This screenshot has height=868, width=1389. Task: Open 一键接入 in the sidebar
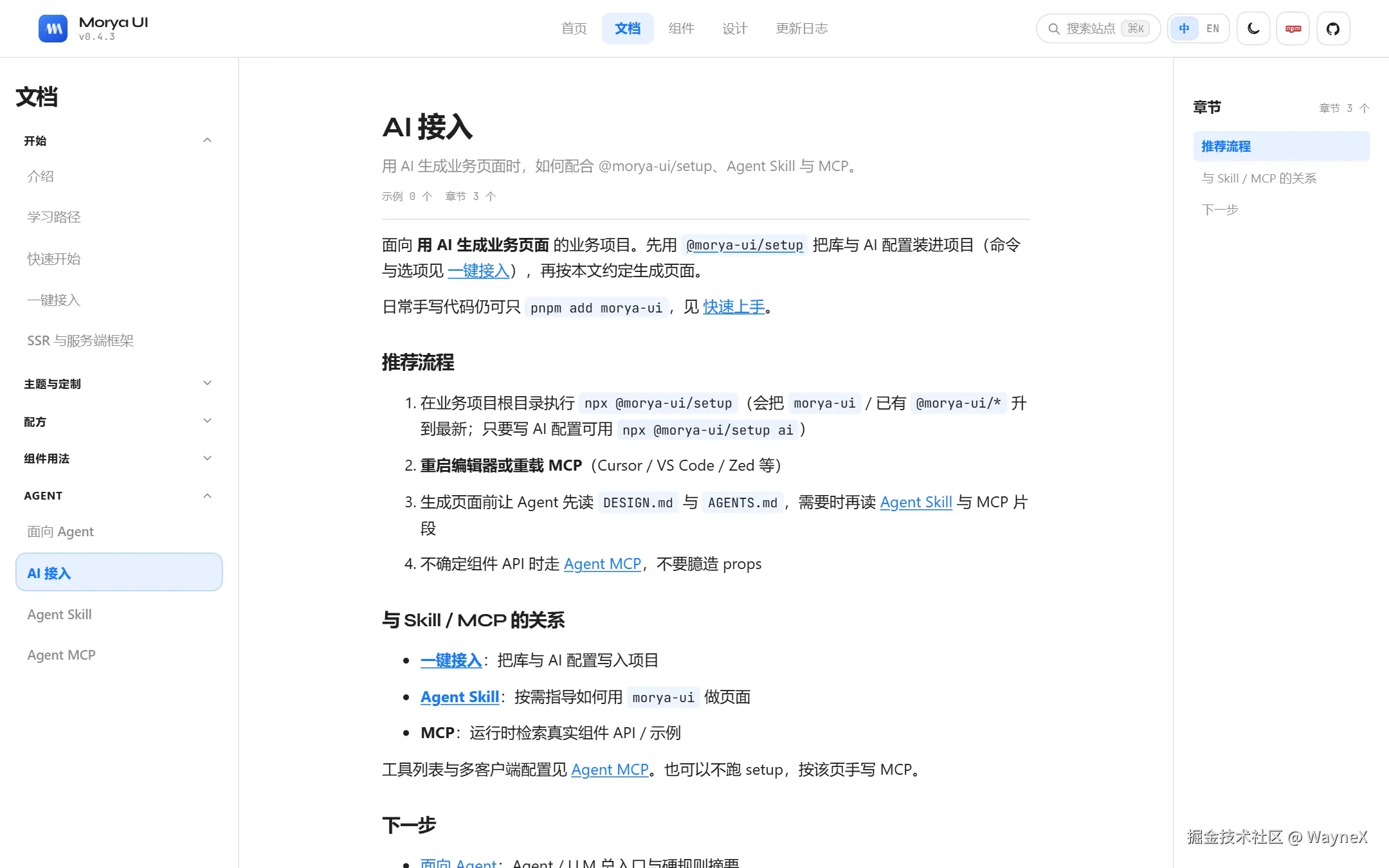54,300
